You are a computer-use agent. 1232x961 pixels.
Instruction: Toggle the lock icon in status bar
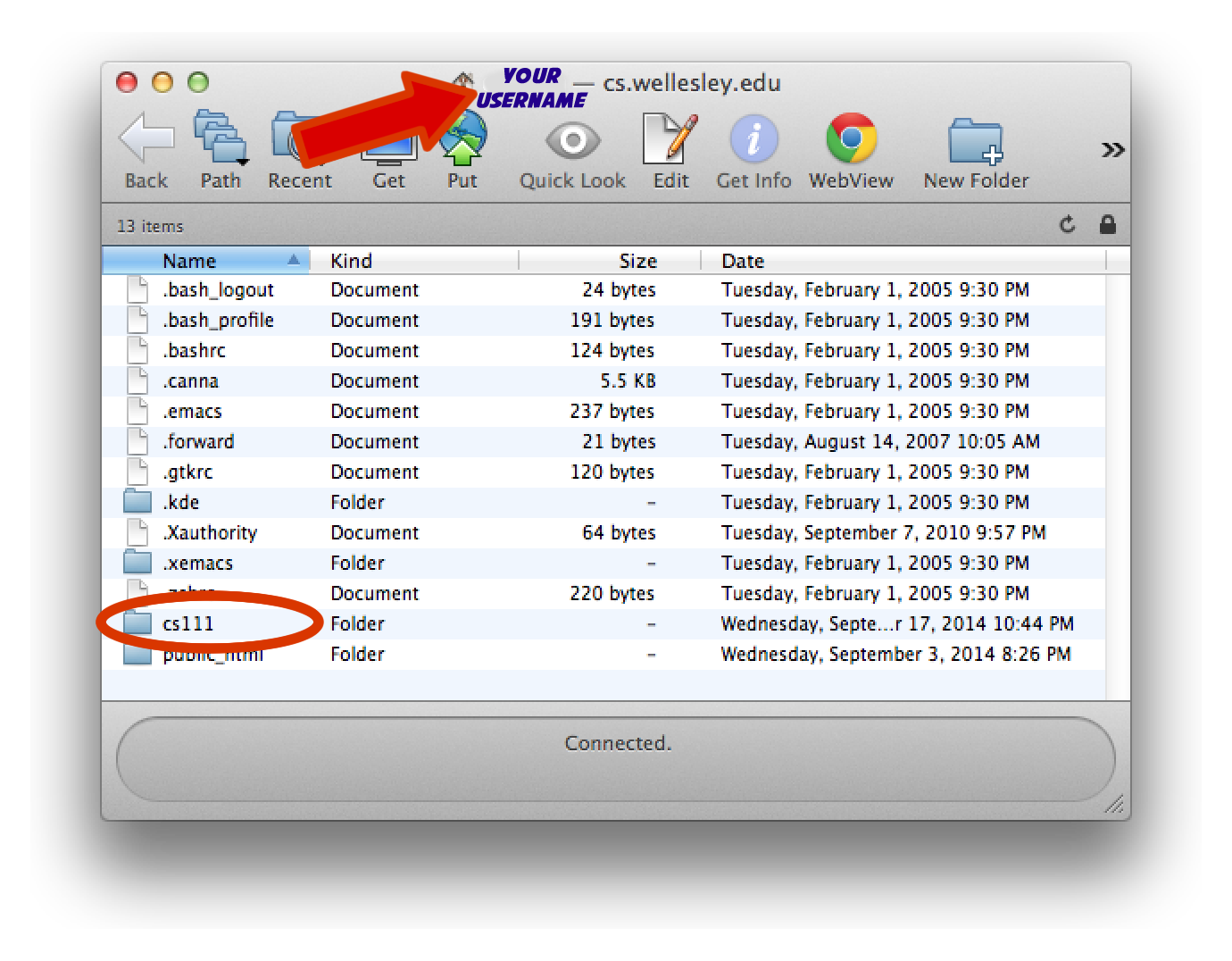pos(1107,225)
